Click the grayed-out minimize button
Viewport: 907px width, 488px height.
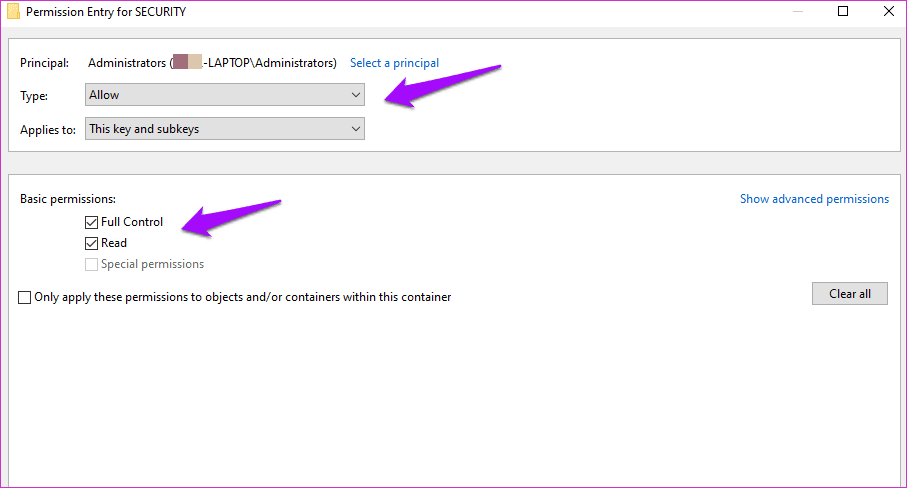tap(797, 12)
